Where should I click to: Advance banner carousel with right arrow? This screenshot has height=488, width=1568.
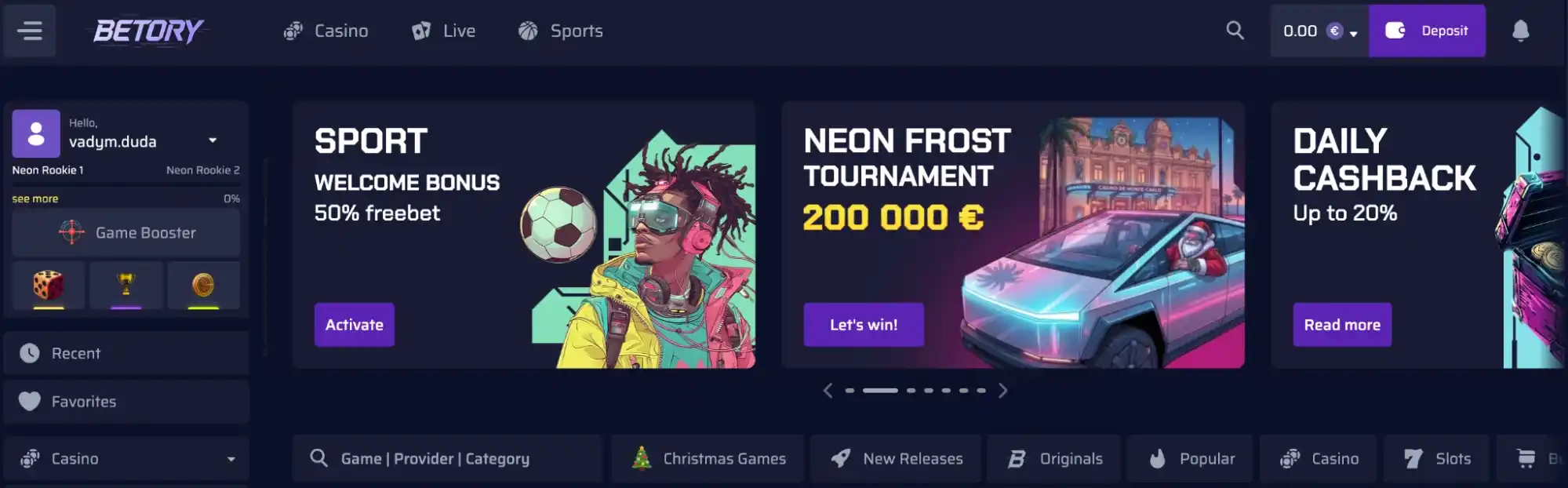coord(1002,391)
